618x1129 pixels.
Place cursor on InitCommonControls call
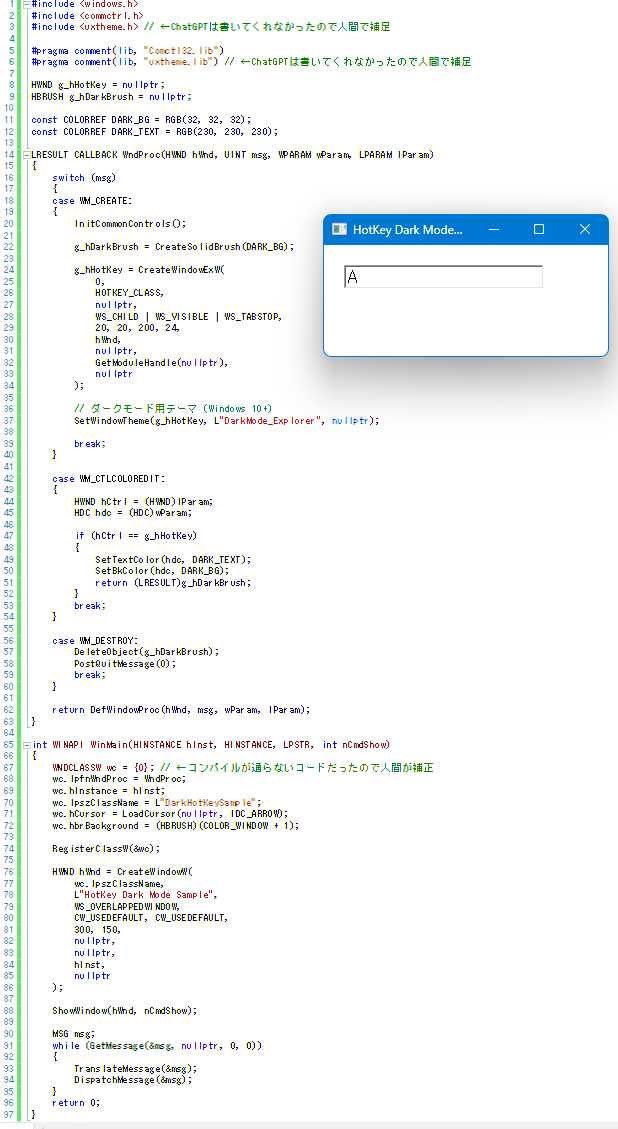pyautogui.click(x=128, y=224)
